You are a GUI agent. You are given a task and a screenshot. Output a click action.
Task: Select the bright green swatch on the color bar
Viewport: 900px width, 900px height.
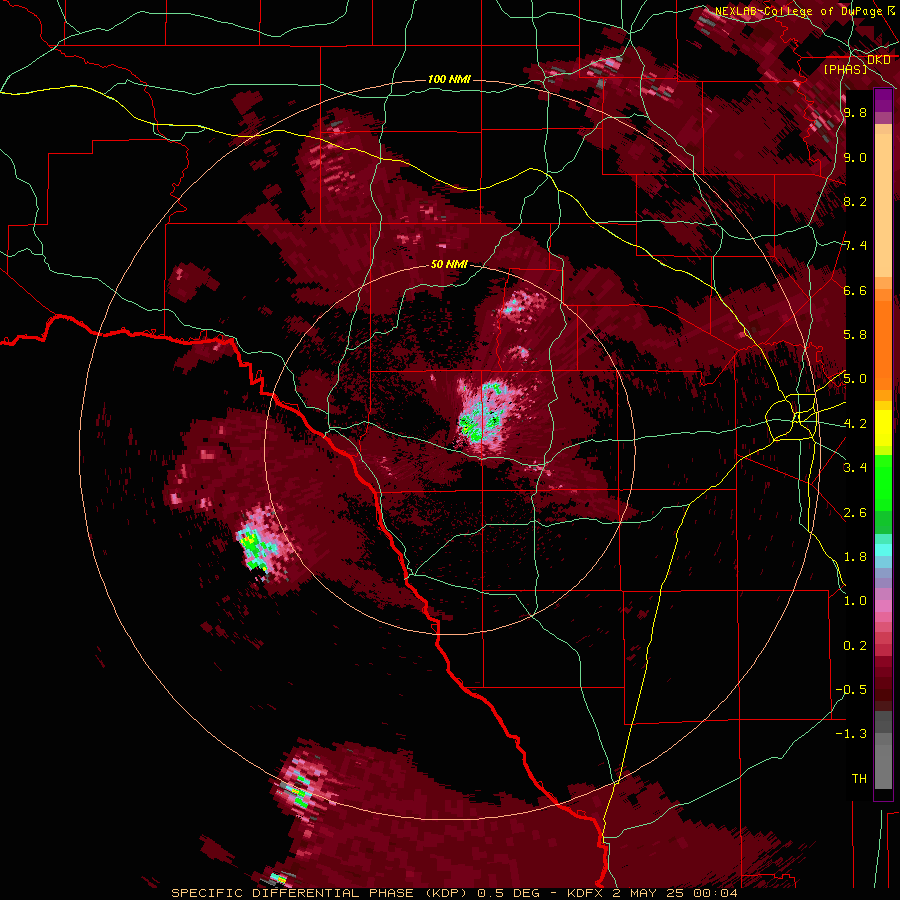click(x=883, y=482)
